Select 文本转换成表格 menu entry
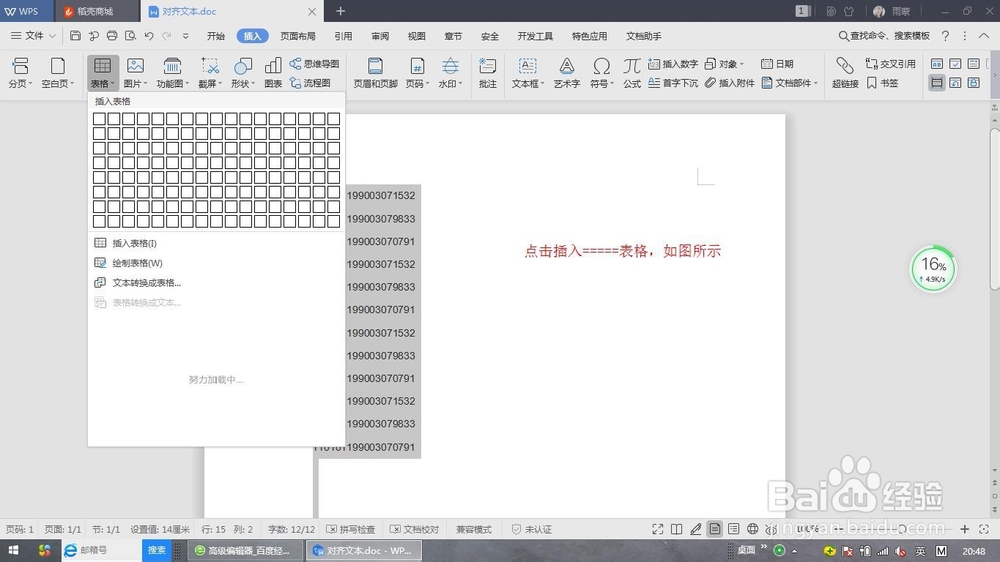This screenshot has width=1000, height=562. [x=216, y=283]
